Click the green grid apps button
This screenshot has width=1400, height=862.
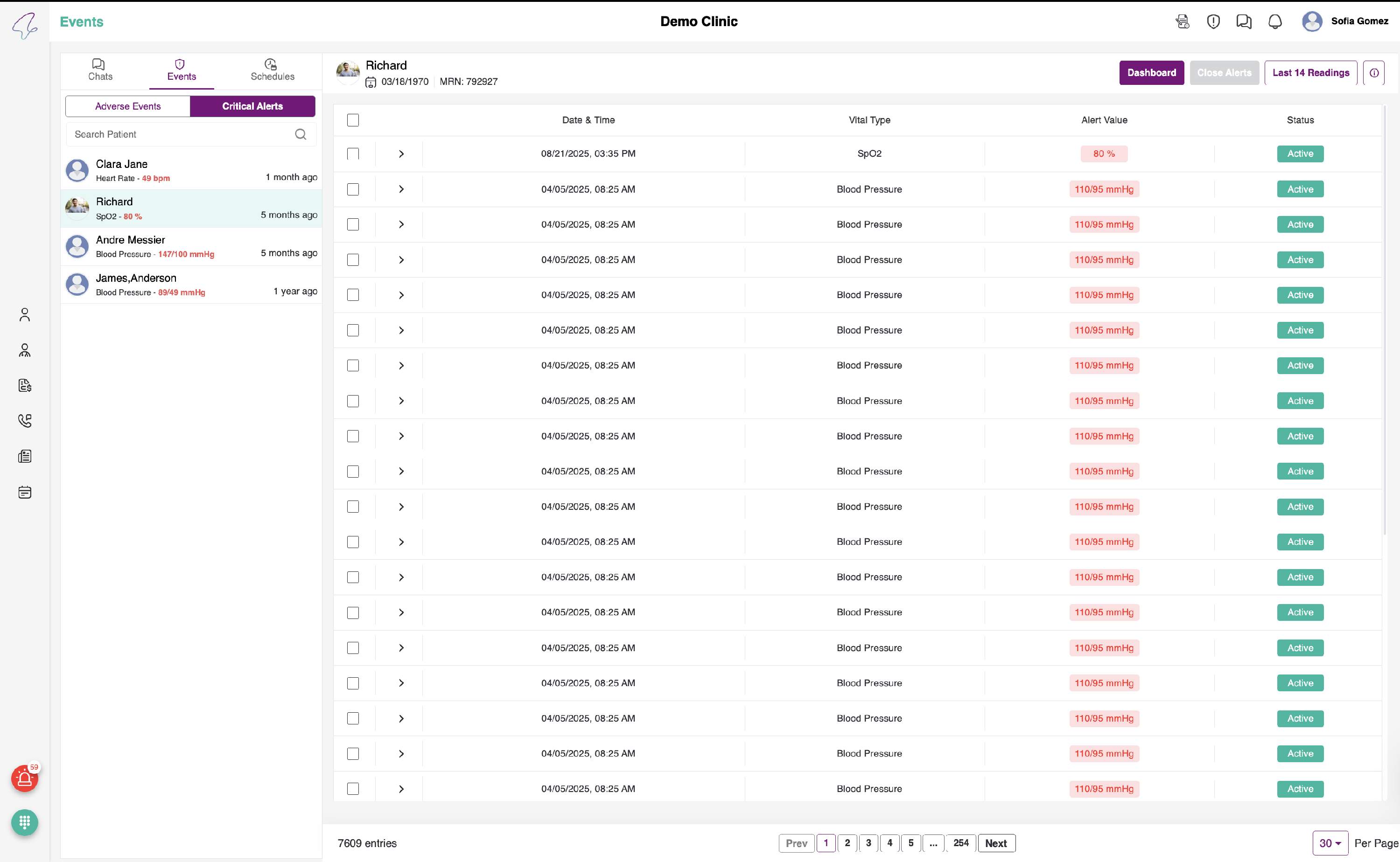click(x=25, y=822)
